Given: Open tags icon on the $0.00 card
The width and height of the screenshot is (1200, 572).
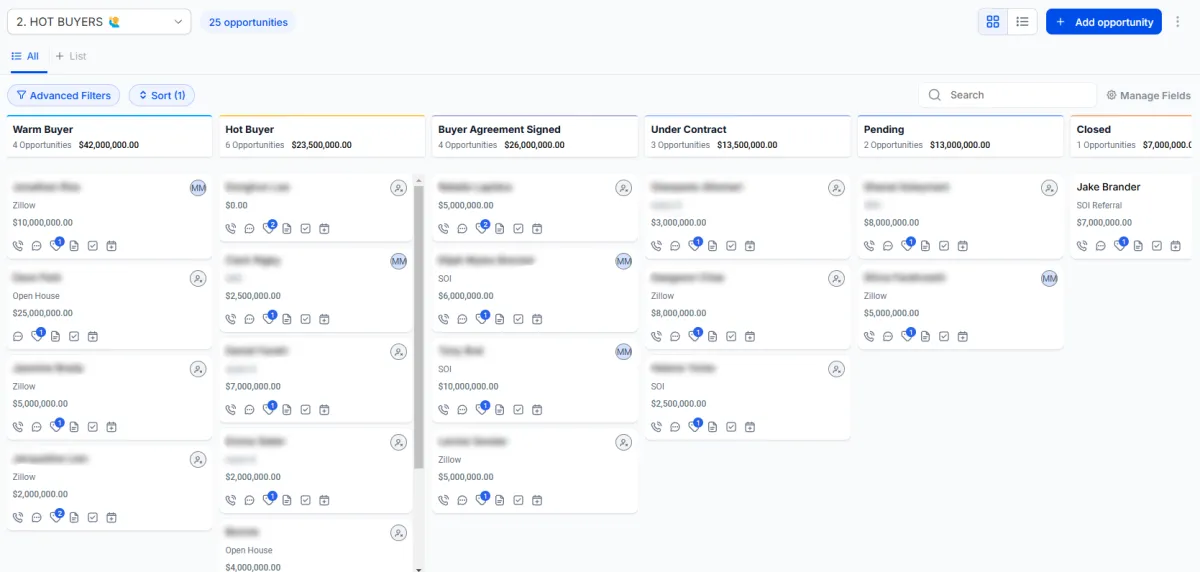Looking at the screenshot, I should (268, 228).
